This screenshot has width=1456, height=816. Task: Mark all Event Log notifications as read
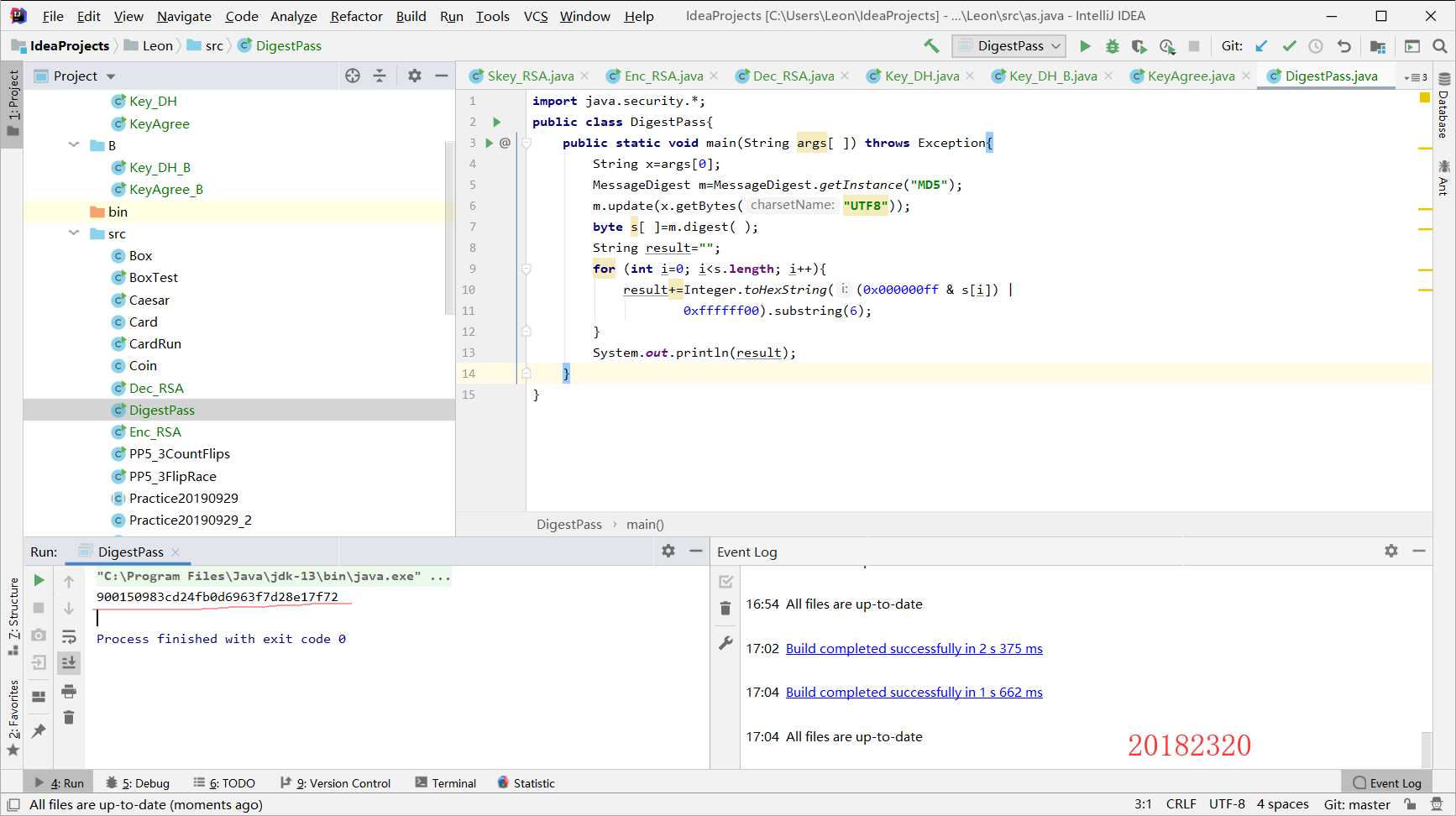coord(725,581)
